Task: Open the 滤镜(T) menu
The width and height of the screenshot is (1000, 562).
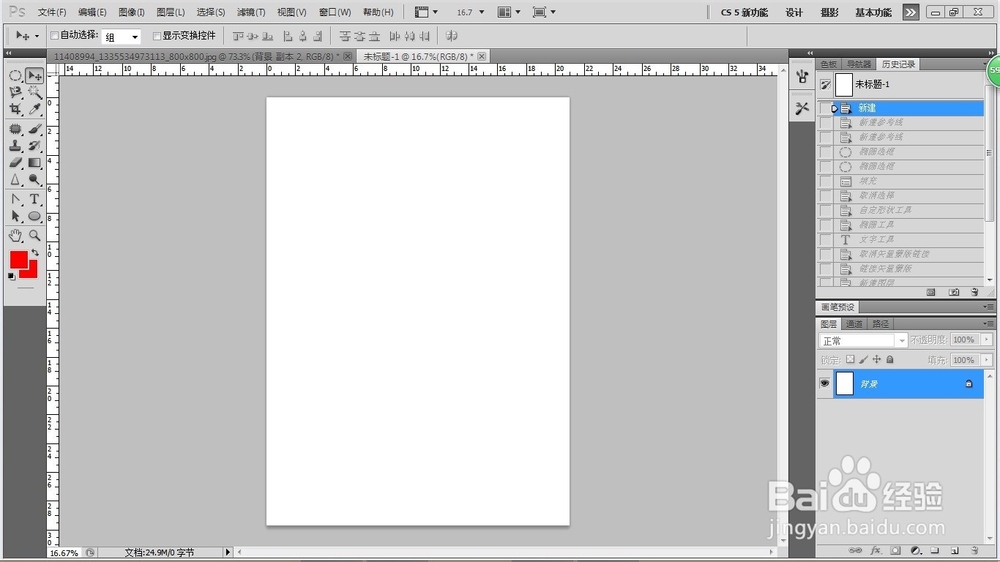Action: click(x=251, y=12)
